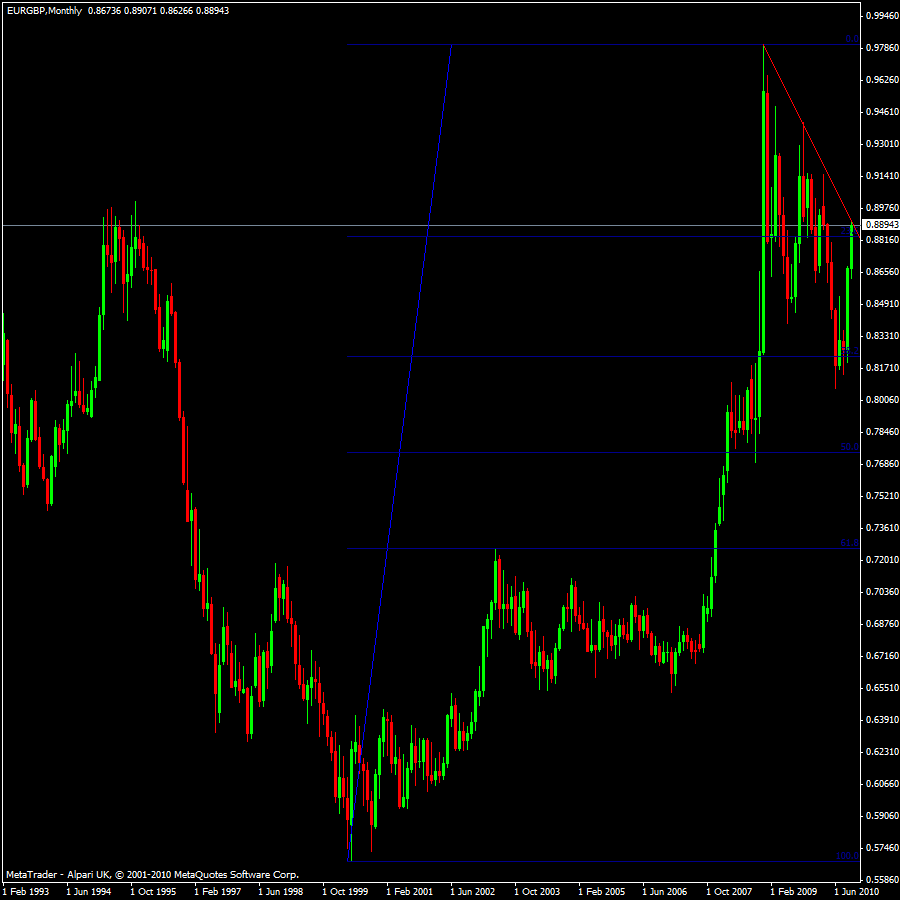Viewport: 900px width, 900px height.
Task: Click the 1 Feb 2009 date label
Action: coord(794,892)
